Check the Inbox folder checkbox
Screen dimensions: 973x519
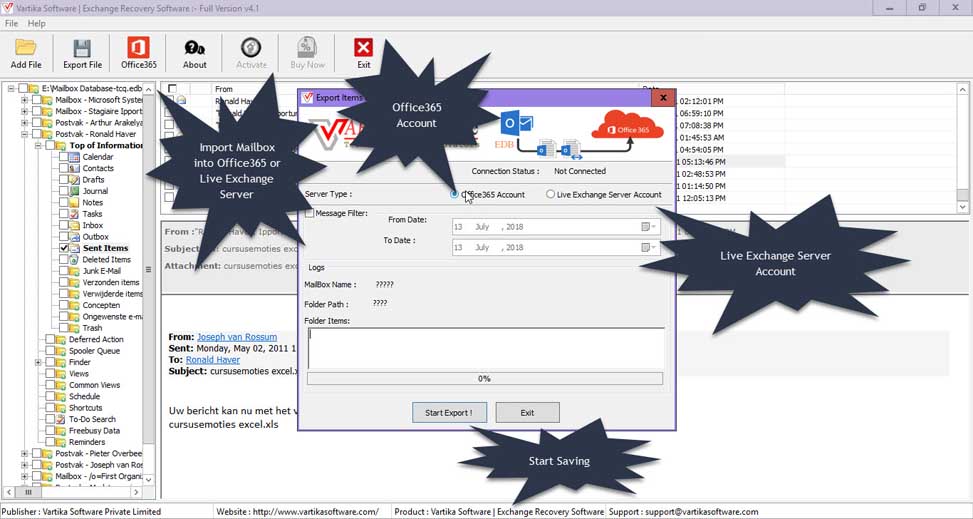(x=64, y=225)
